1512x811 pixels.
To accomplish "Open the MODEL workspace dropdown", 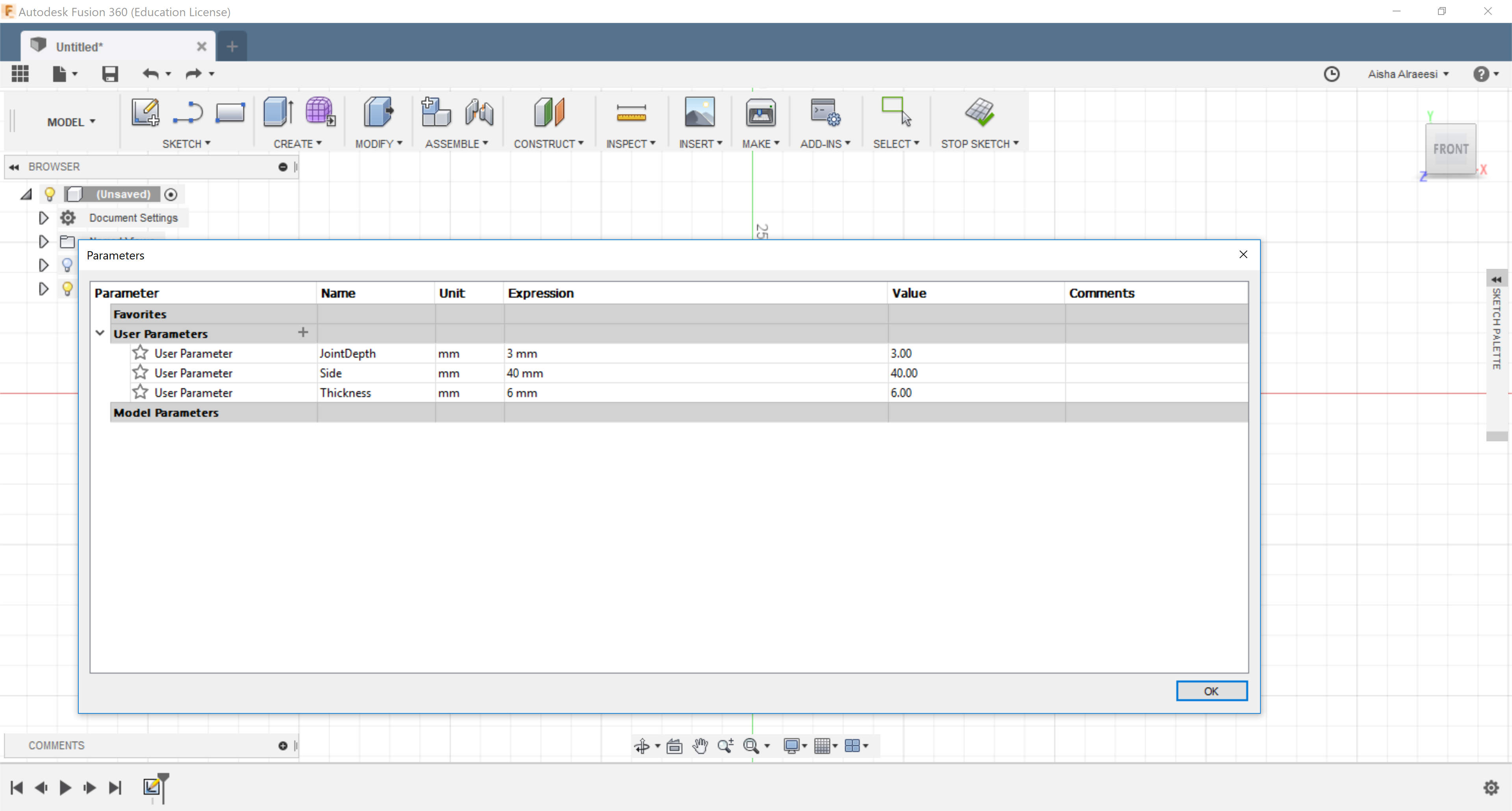I will coord(70,122).
